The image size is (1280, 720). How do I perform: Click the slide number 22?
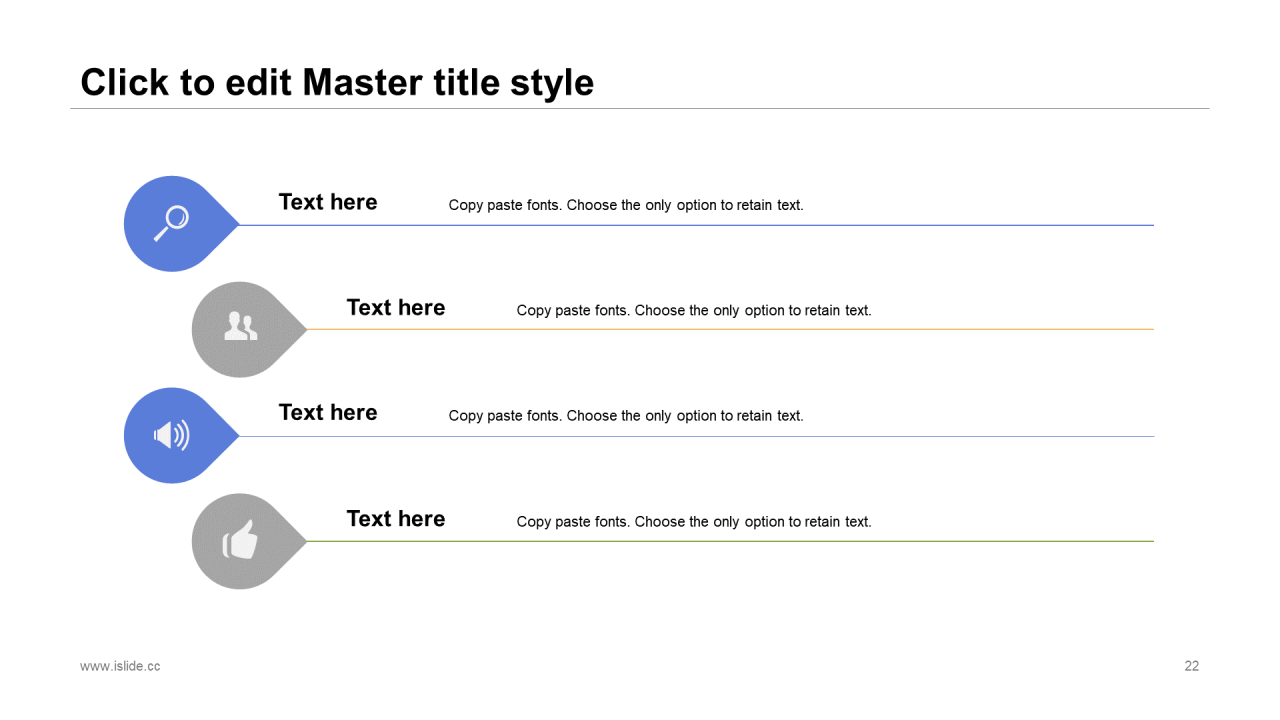(x=1191, y=666)
